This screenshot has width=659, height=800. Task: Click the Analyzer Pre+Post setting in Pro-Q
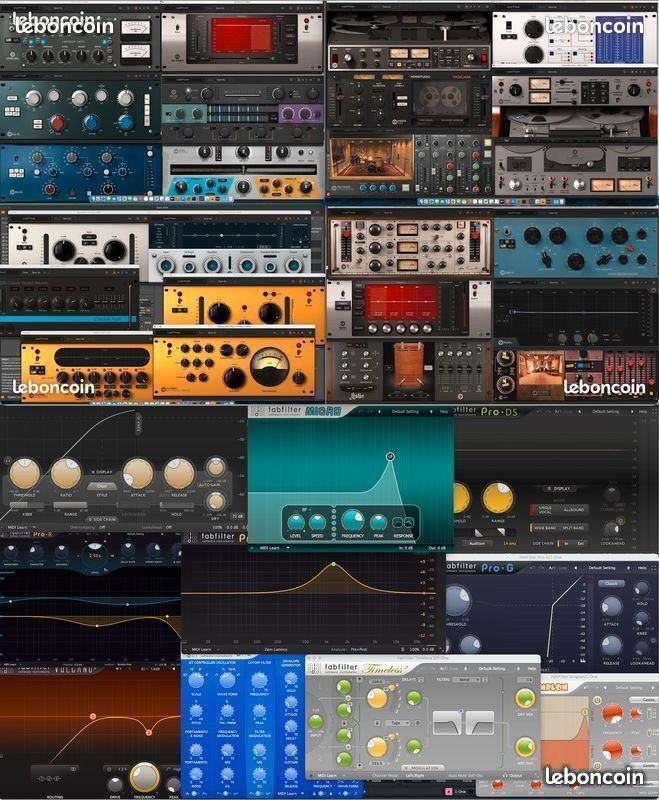coord(359,649)
